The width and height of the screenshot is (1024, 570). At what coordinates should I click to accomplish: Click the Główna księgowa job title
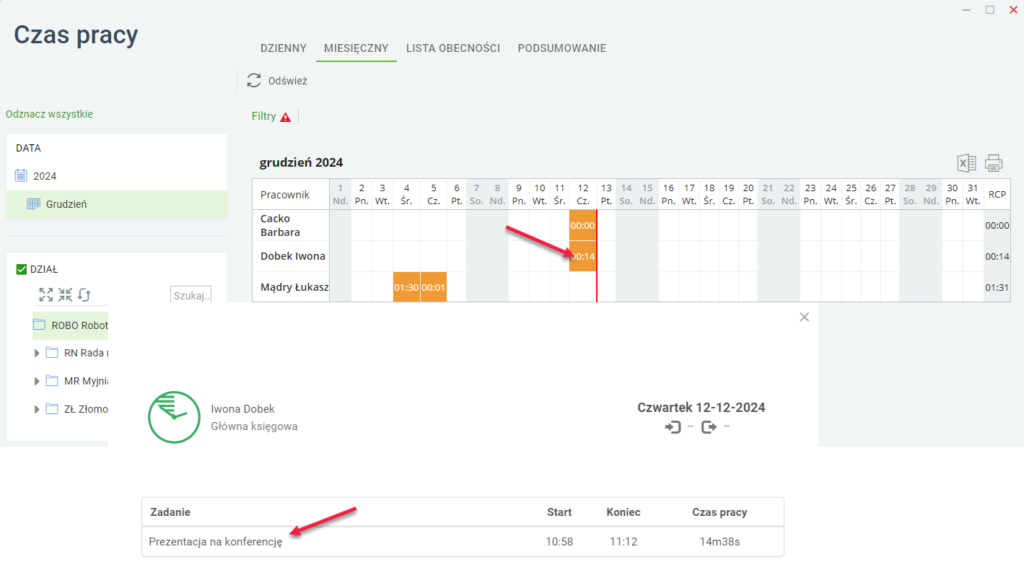(x=254, y=426)
